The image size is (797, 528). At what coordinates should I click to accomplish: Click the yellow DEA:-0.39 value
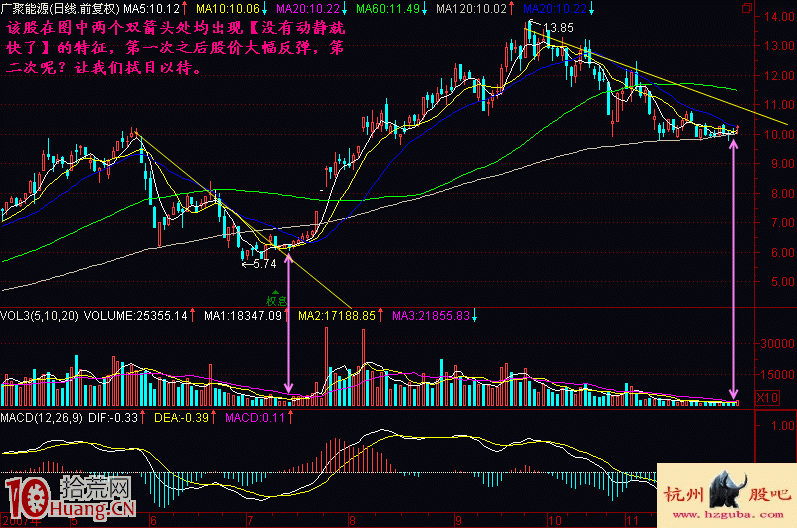click(181, 418)
